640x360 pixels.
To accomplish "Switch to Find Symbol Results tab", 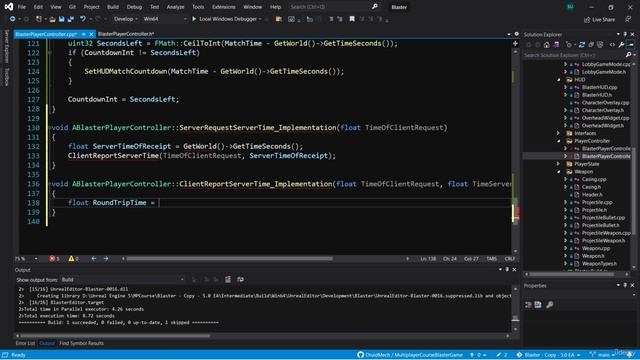I will pos(82,343).
